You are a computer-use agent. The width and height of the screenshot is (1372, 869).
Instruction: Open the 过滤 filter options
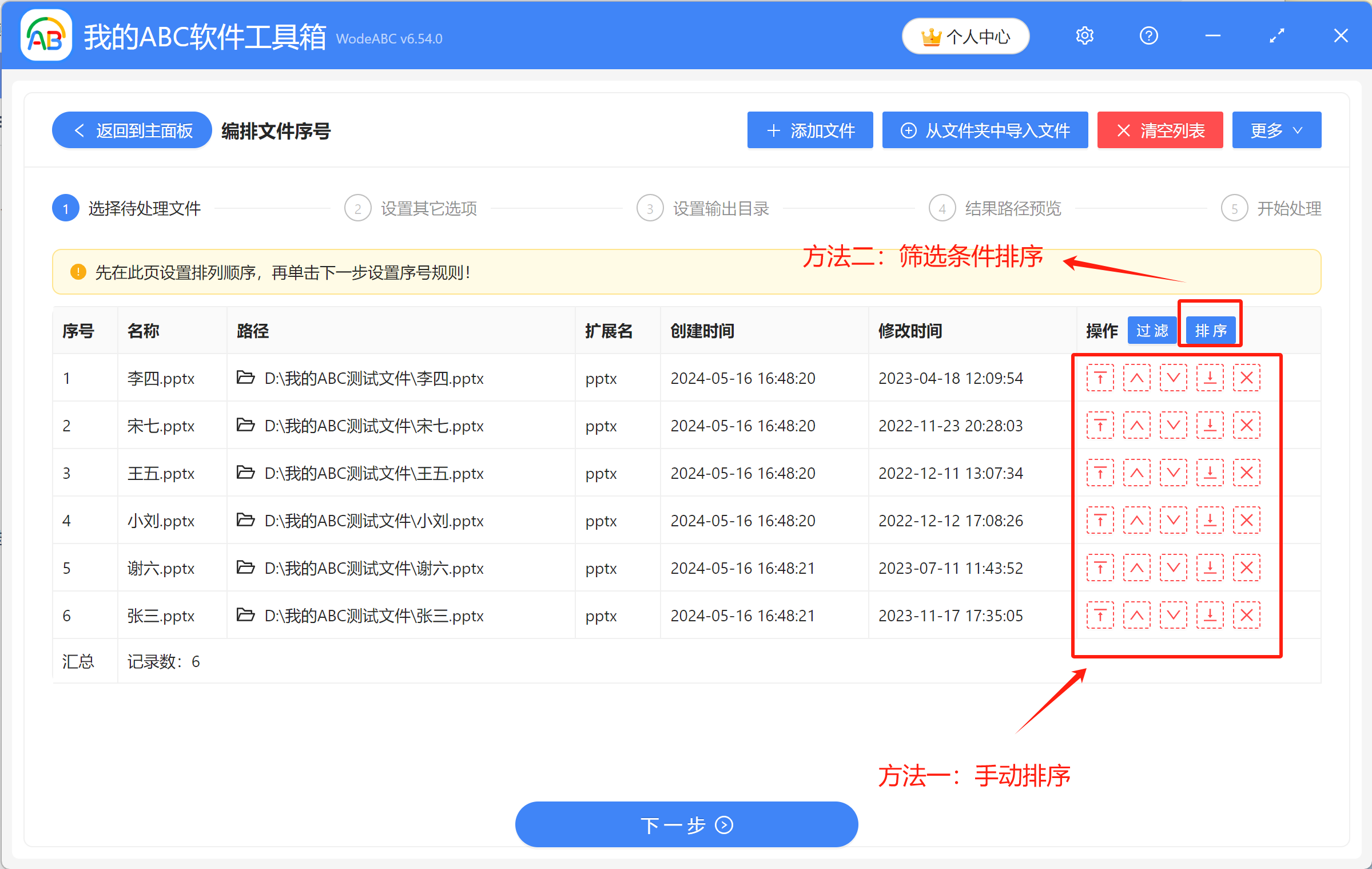(x=1151, y=331)
